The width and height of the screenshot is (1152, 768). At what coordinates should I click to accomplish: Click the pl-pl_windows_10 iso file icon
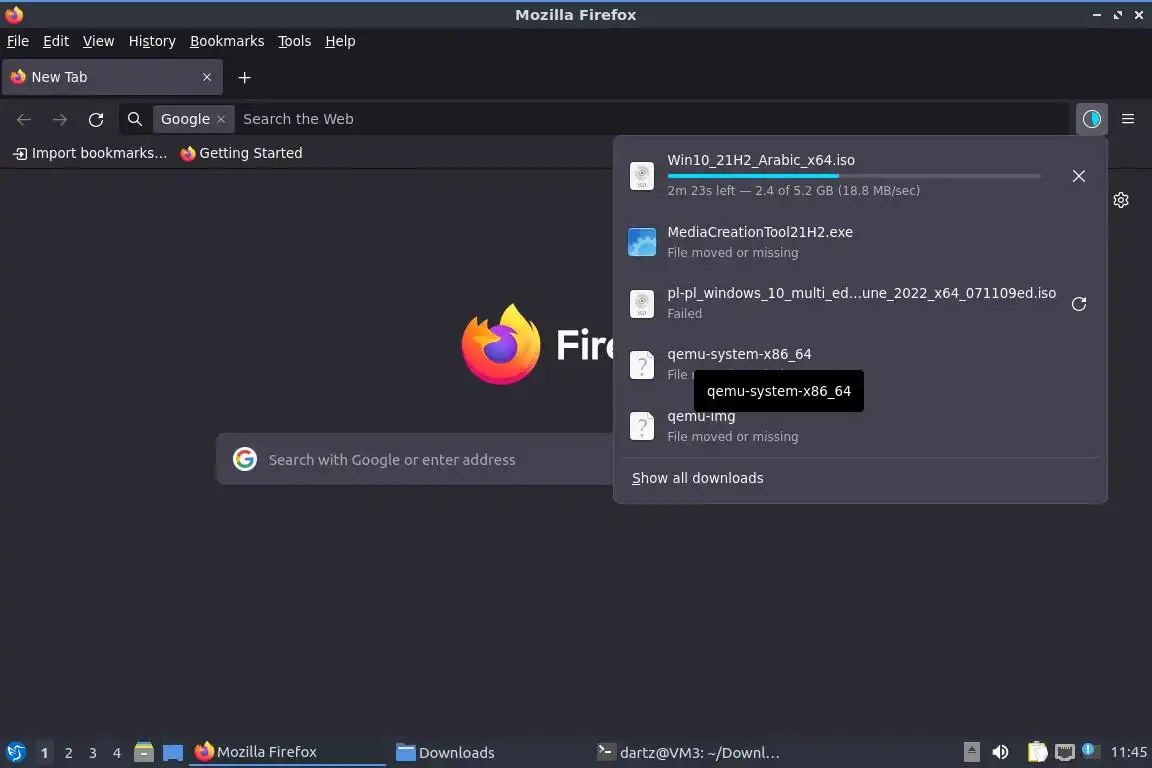641,304
